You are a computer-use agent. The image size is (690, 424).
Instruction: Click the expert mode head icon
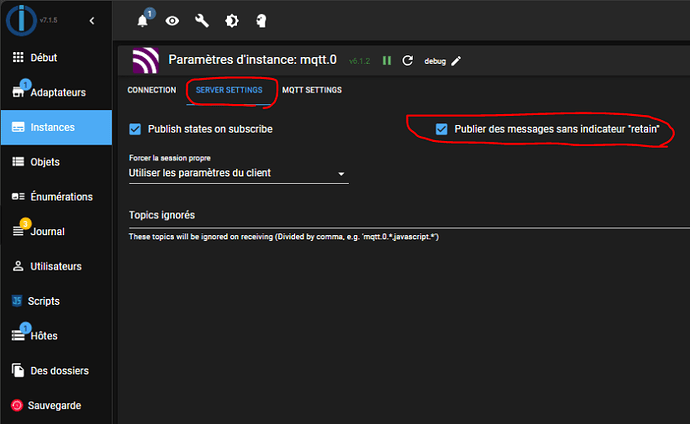click(x=262, y=21)
